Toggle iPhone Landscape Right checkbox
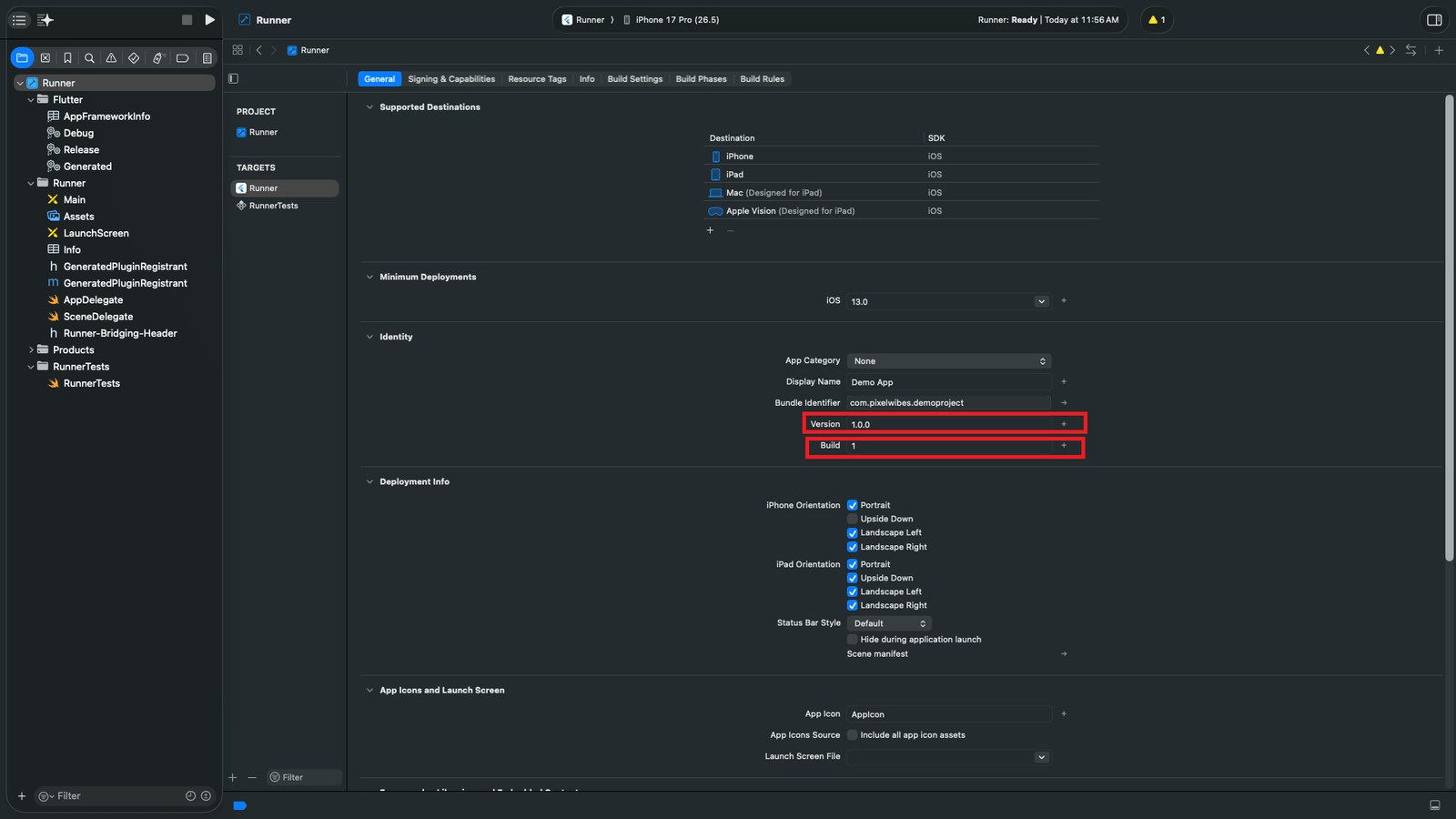 click(853, 547)
